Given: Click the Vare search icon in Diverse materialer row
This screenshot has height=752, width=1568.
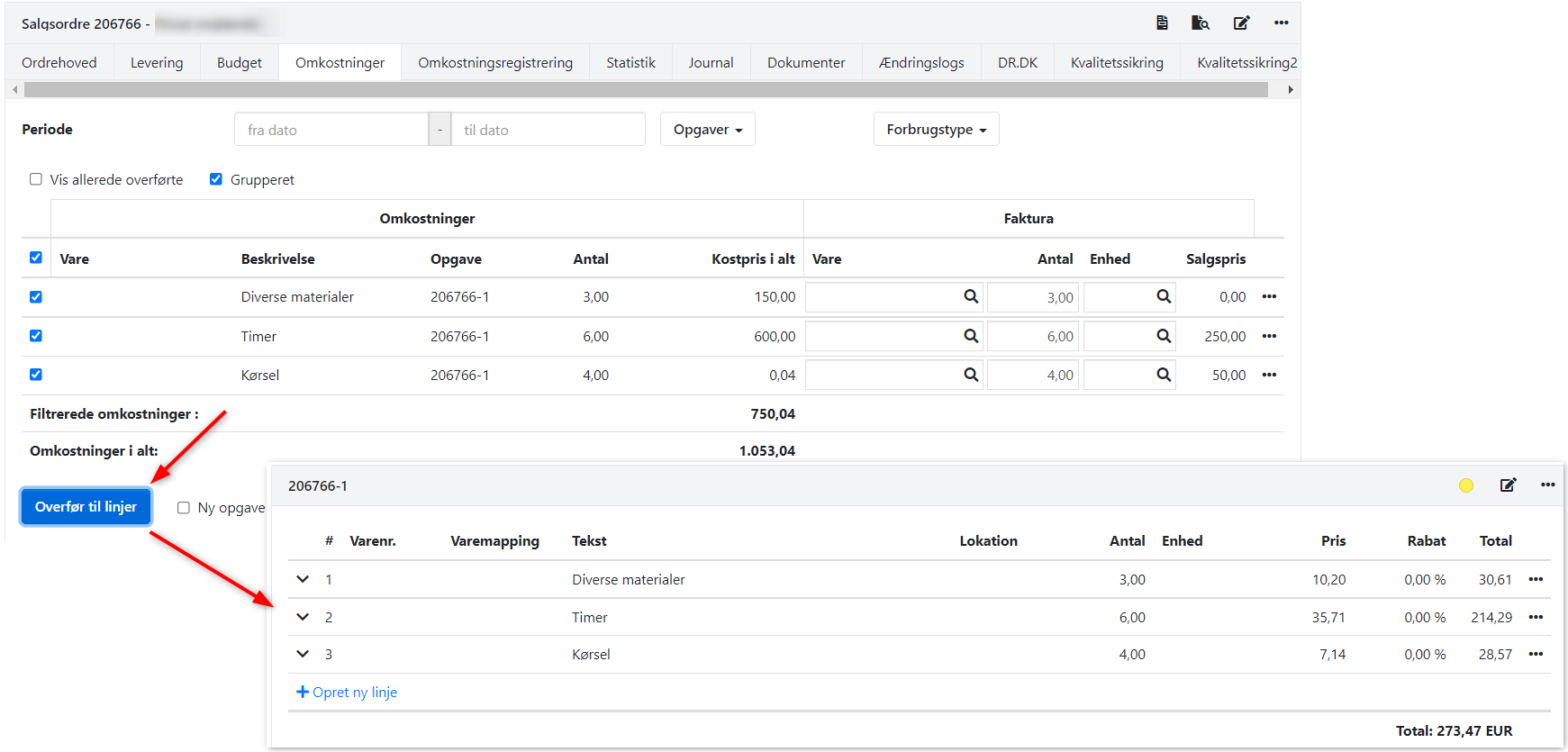Looking at the screenshot, I should 971,296.
